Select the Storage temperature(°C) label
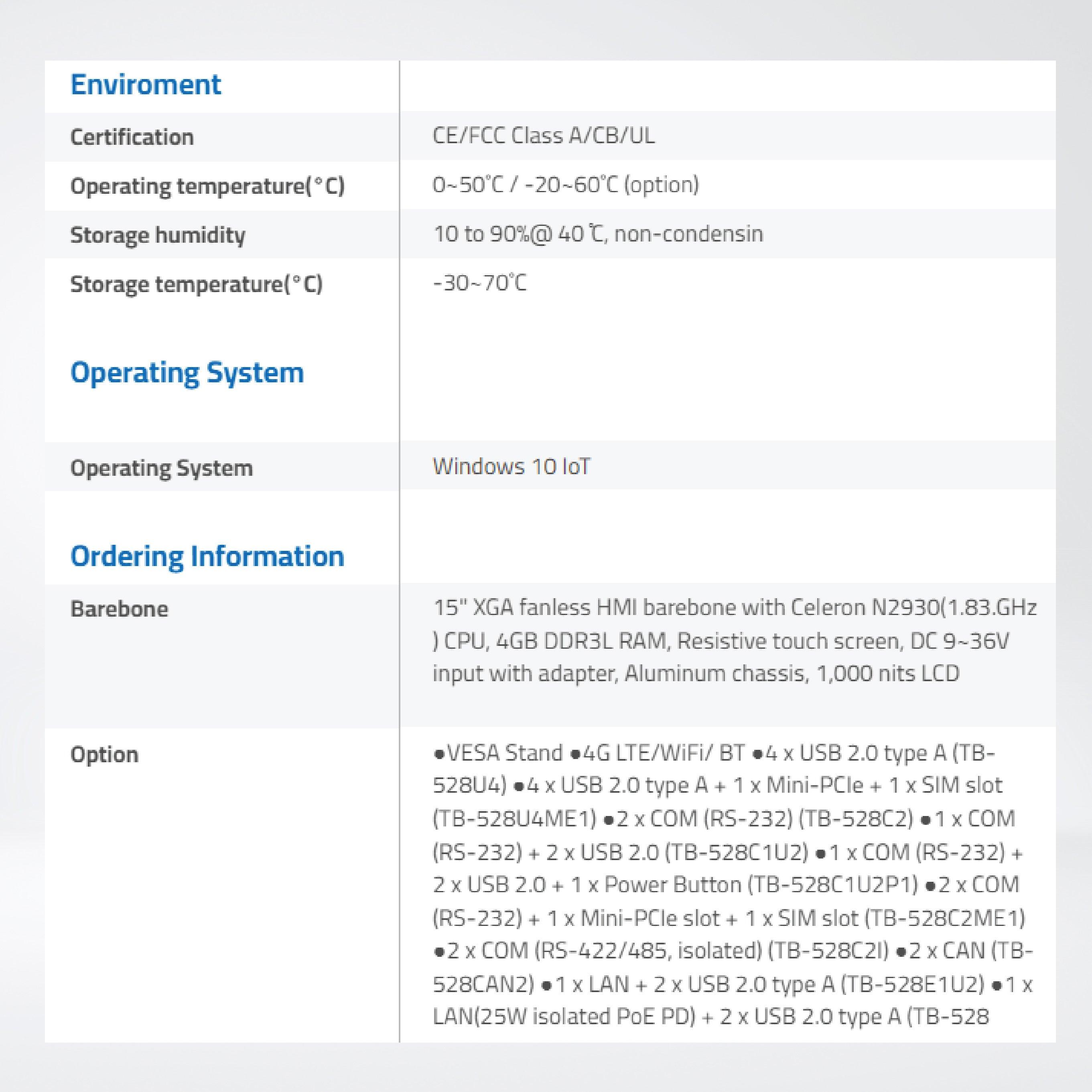The width and height of the screenshot is (1092, 1092). [x=197, y=284]
